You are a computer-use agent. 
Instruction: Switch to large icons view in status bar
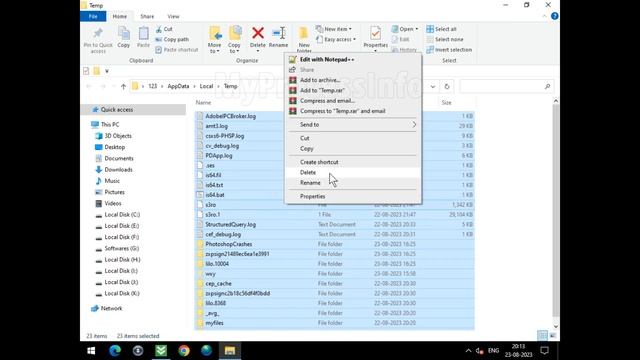(x=553, y=336)
